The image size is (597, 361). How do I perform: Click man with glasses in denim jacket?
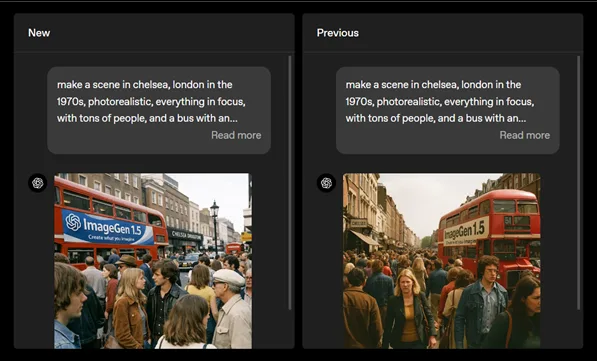(x=481, y=301)
